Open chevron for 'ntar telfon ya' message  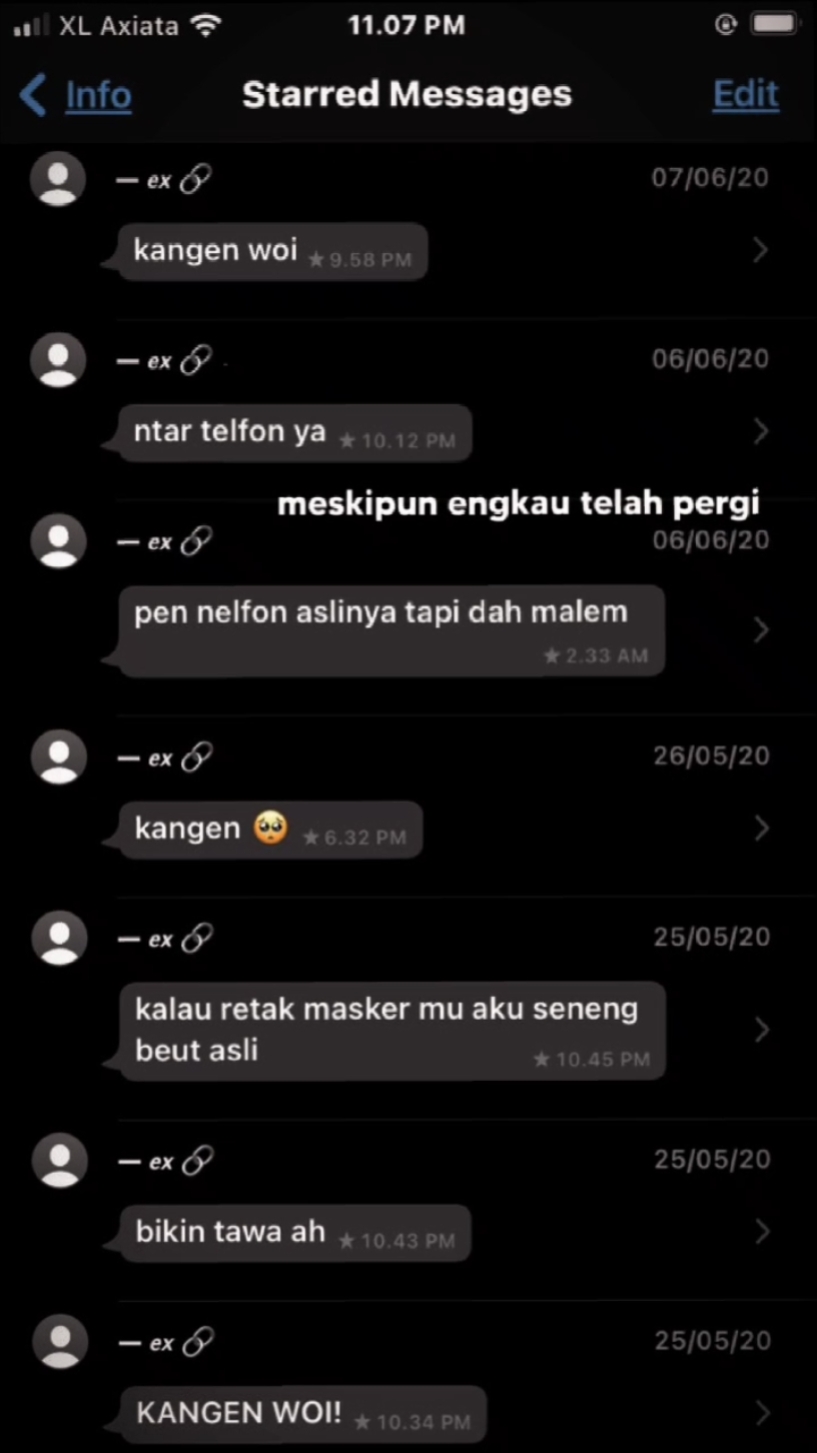760,431
